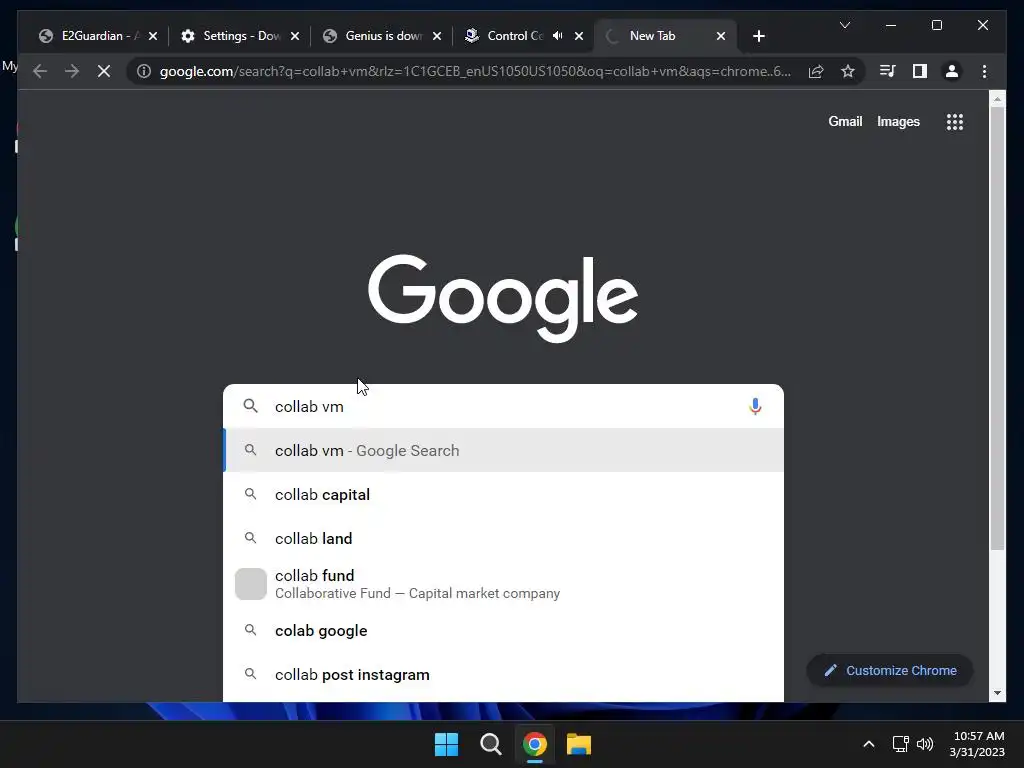Open the Google apps grid

[x=955, y=121]
